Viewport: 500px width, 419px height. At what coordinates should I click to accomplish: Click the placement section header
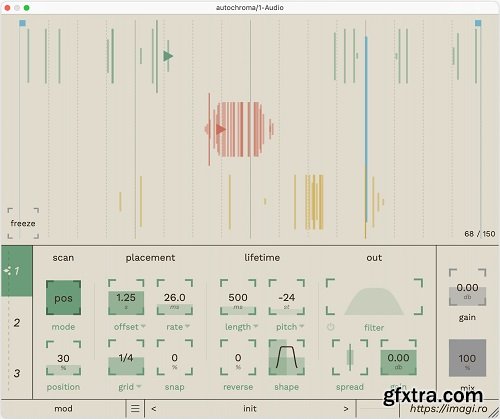tap(150, 258)
